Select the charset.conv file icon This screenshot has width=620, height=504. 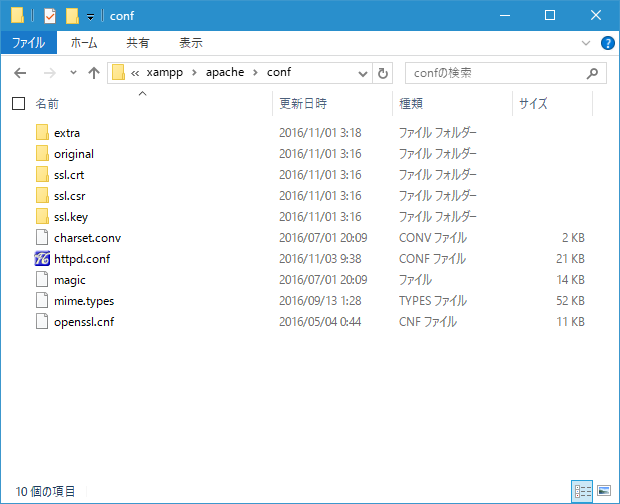tap(42, 237)
